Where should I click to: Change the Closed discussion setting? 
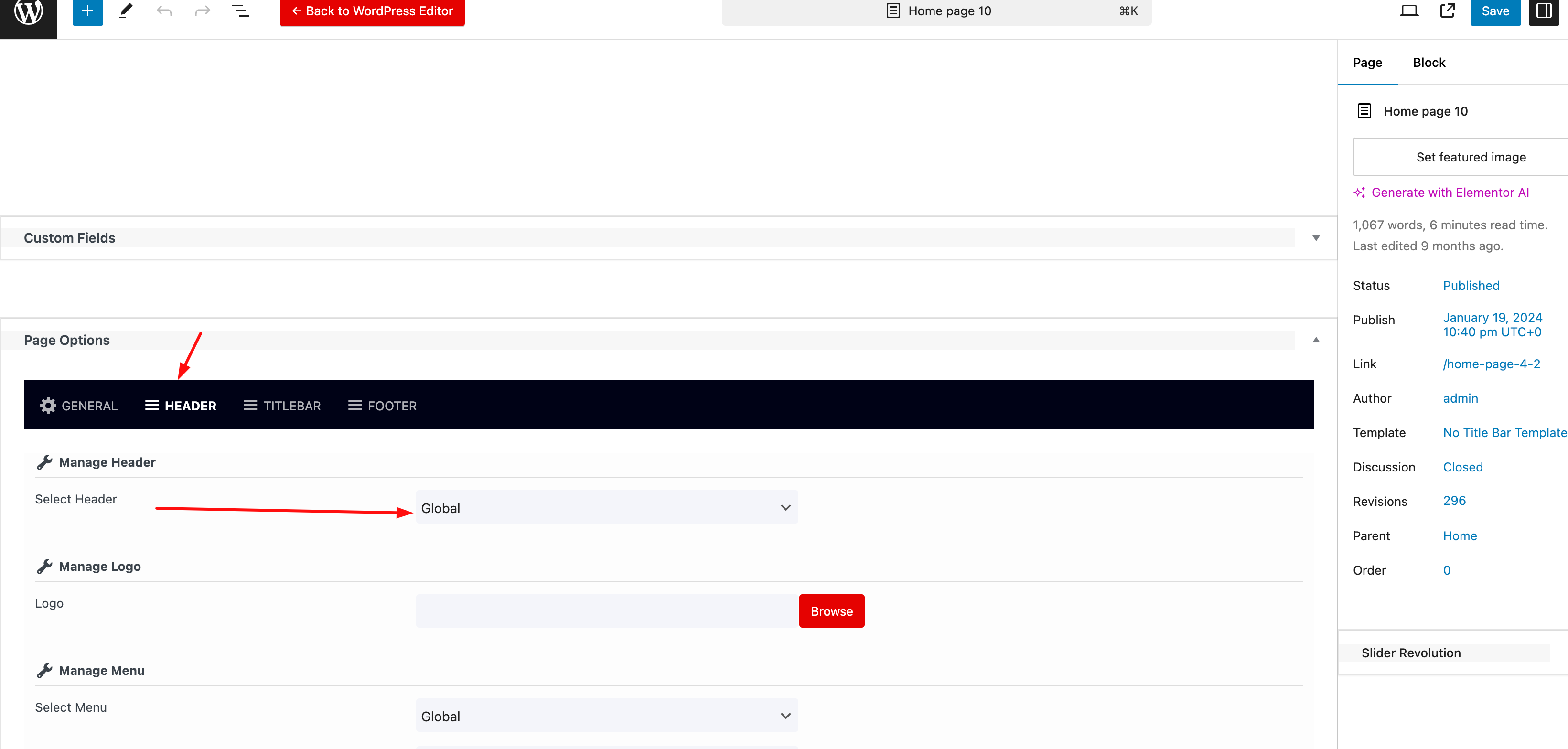point(1463,467)
